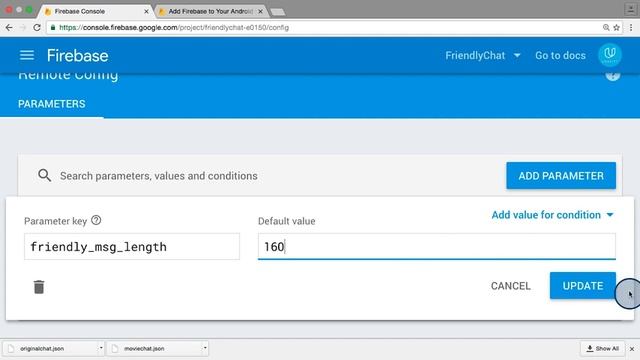This screenshot has height=360, width=640.
Task: Open Add value for condition dropdown
Action: point(552,215)
